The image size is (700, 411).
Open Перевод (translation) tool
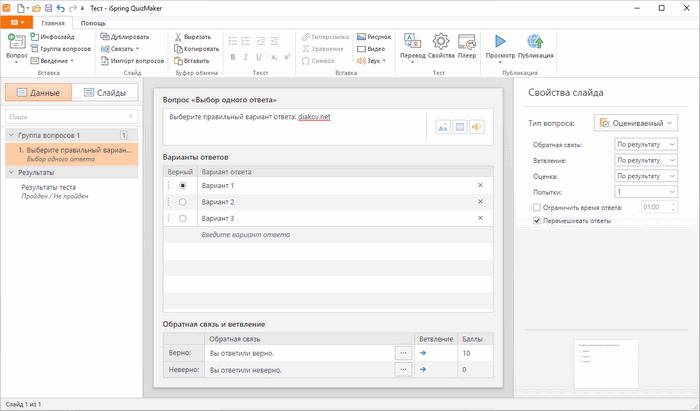412,47
